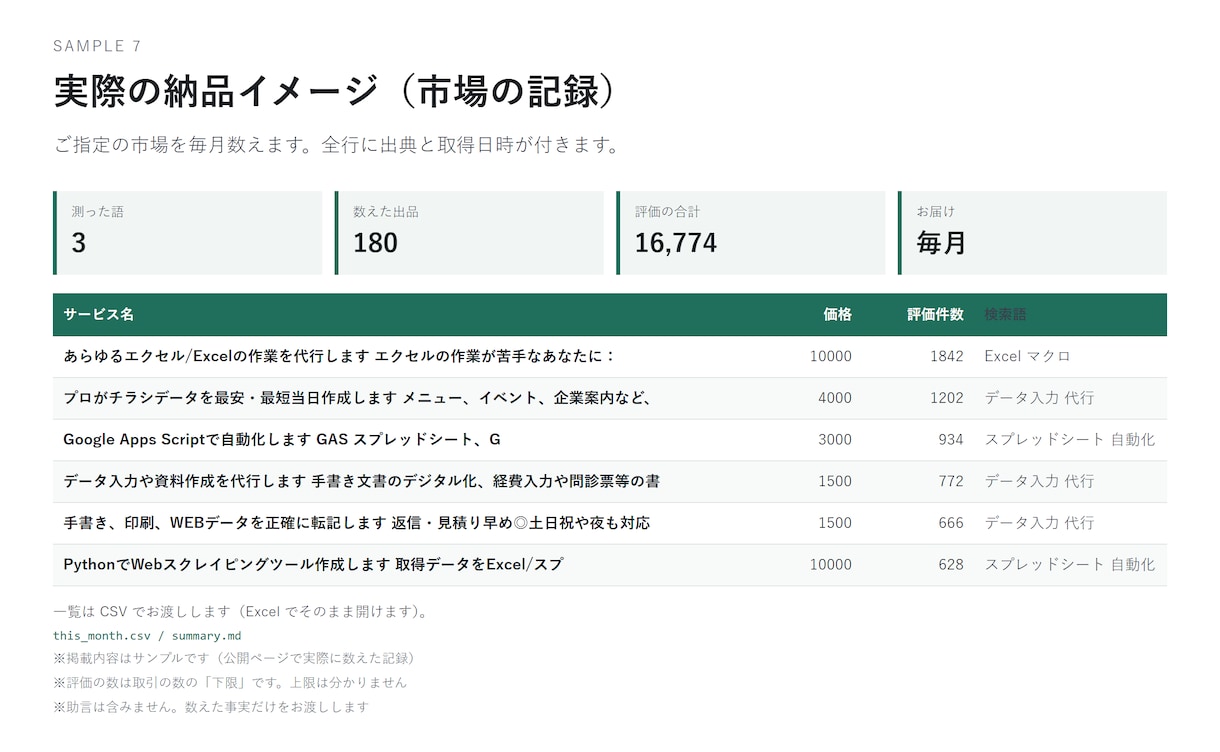Select the 数えた出品 card showing 180
The image size is (1220, 752).
469,233
